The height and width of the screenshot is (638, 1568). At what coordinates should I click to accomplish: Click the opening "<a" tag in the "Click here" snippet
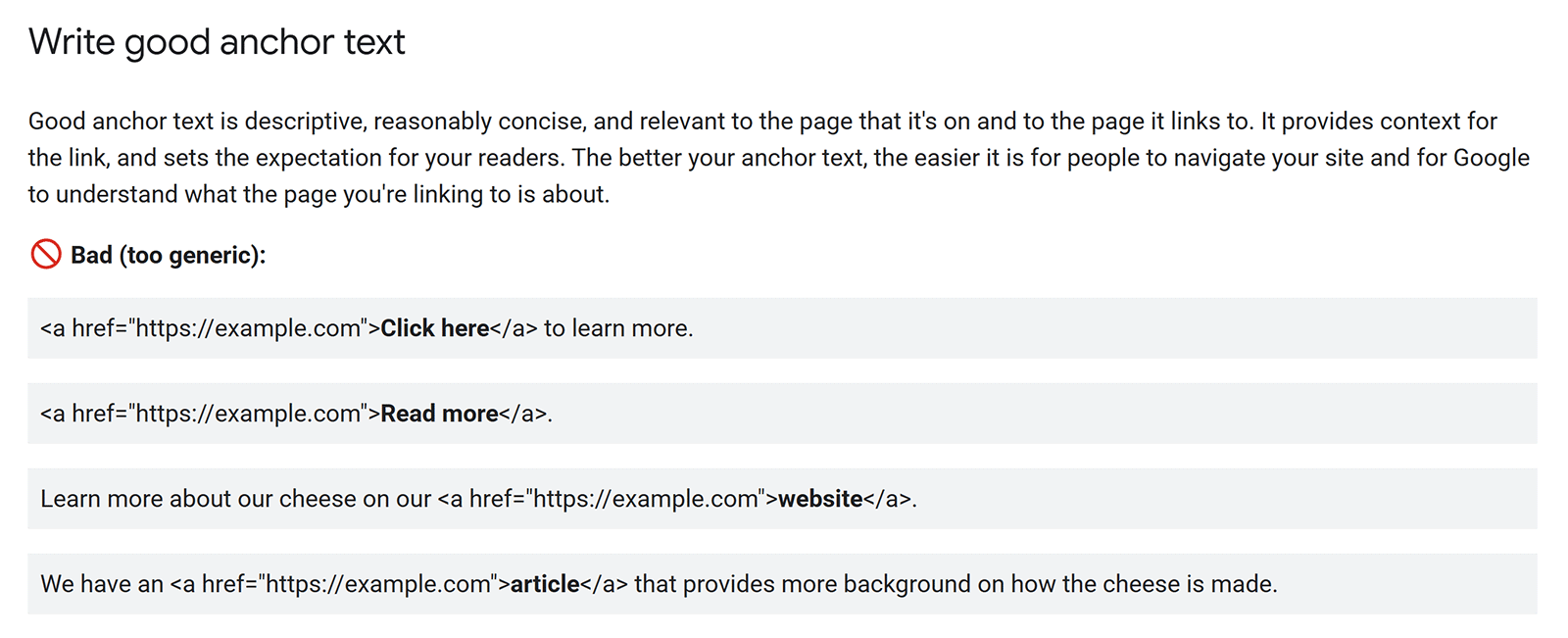53,328
